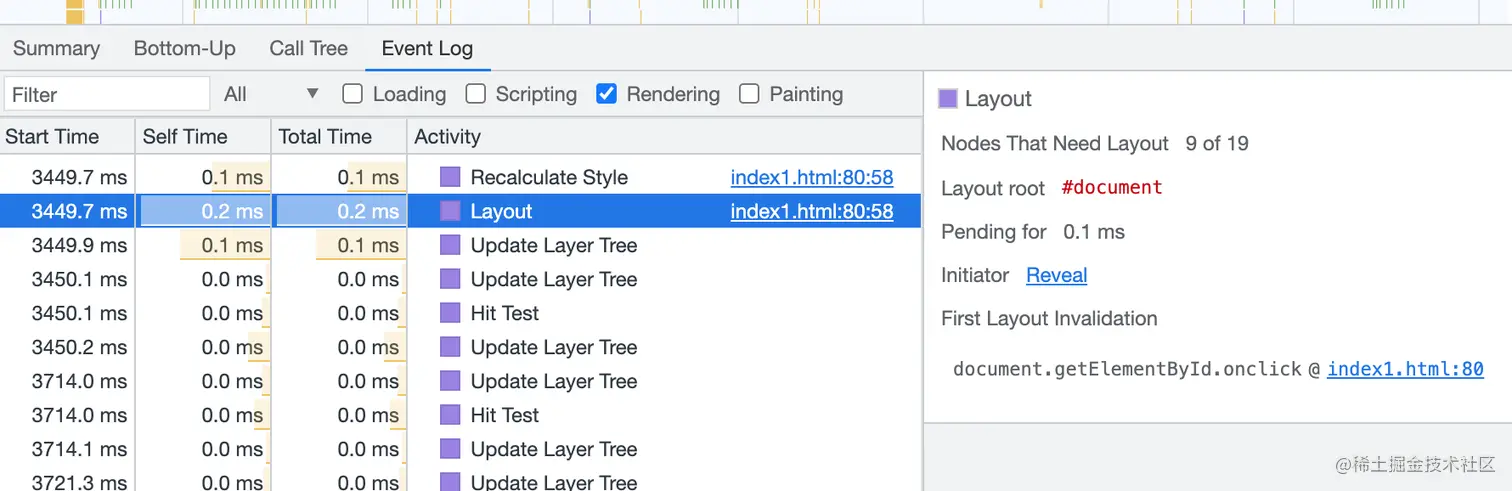Open index1.html:80 link in First Layout Invalidation
The width and height of the screenshot is (1512, 491).
click(x=1405, y=369)
